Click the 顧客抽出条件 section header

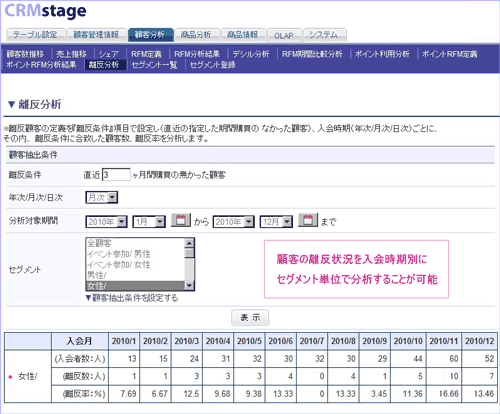point(250,155)
